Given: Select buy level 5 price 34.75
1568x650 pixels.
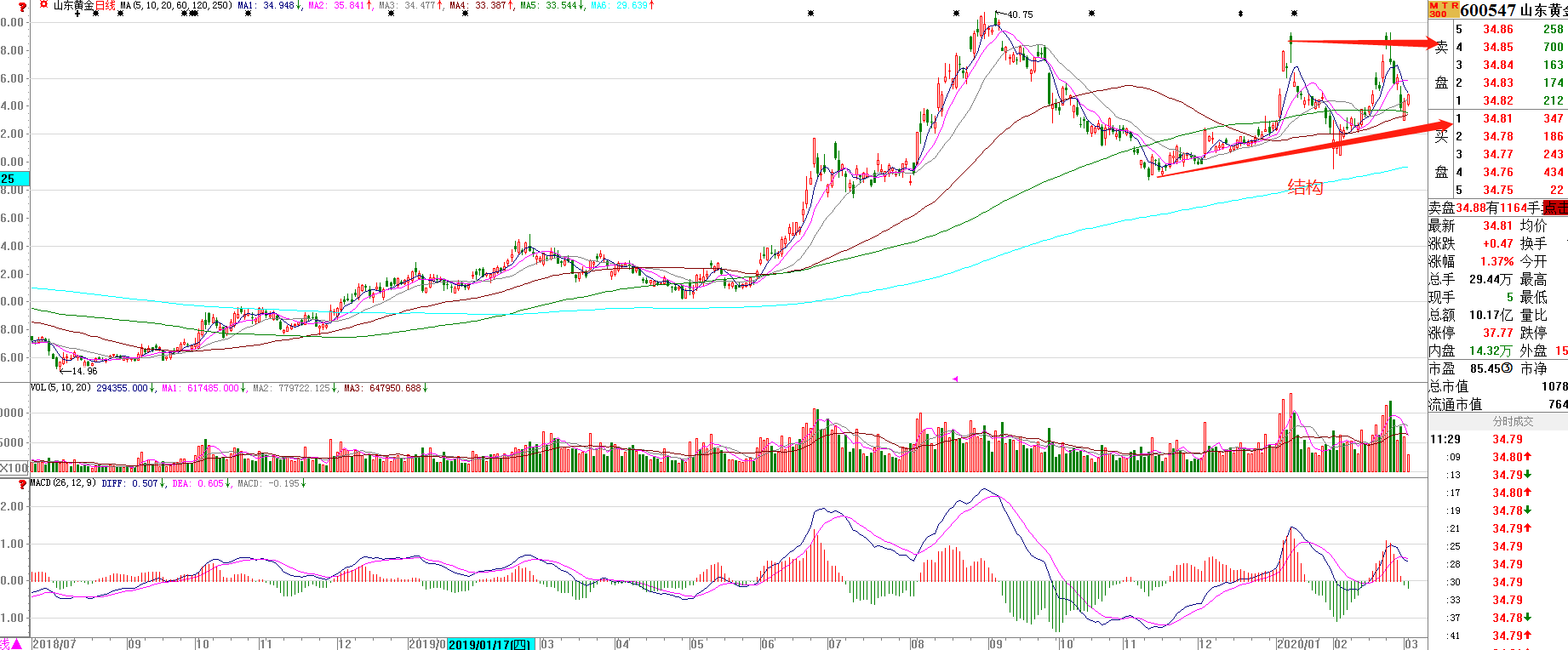Looking at the screenshot, I should 1498,190.
